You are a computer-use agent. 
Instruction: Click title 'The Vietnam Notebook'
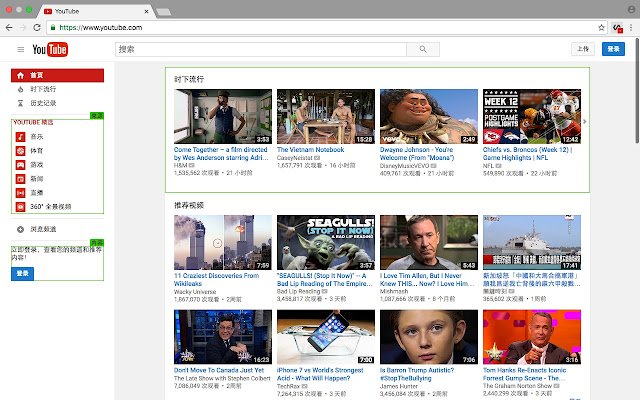pos(310,150)
